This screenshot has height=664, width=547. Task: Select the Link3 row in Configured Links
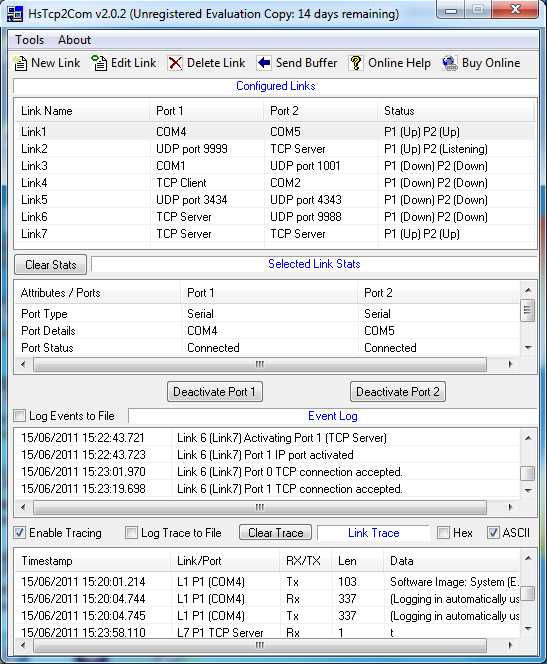275,166
